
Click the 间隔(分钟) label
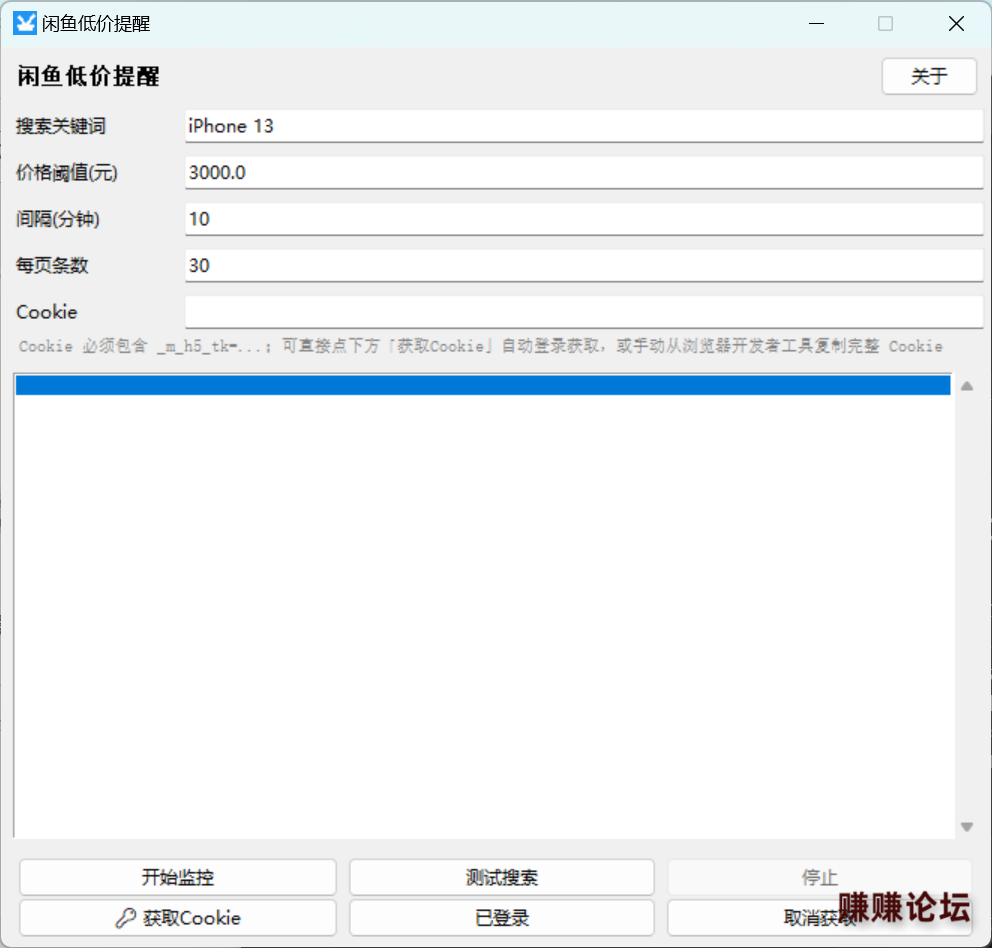[58, 219]
